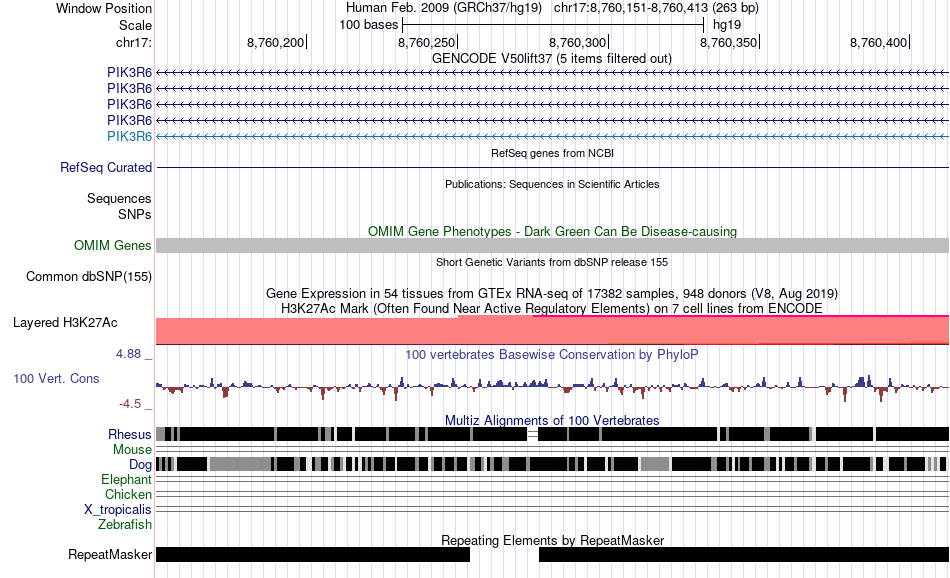This screenshot has width=950, height=578.
Task: Select the Scale label
Action: point(135,25)
